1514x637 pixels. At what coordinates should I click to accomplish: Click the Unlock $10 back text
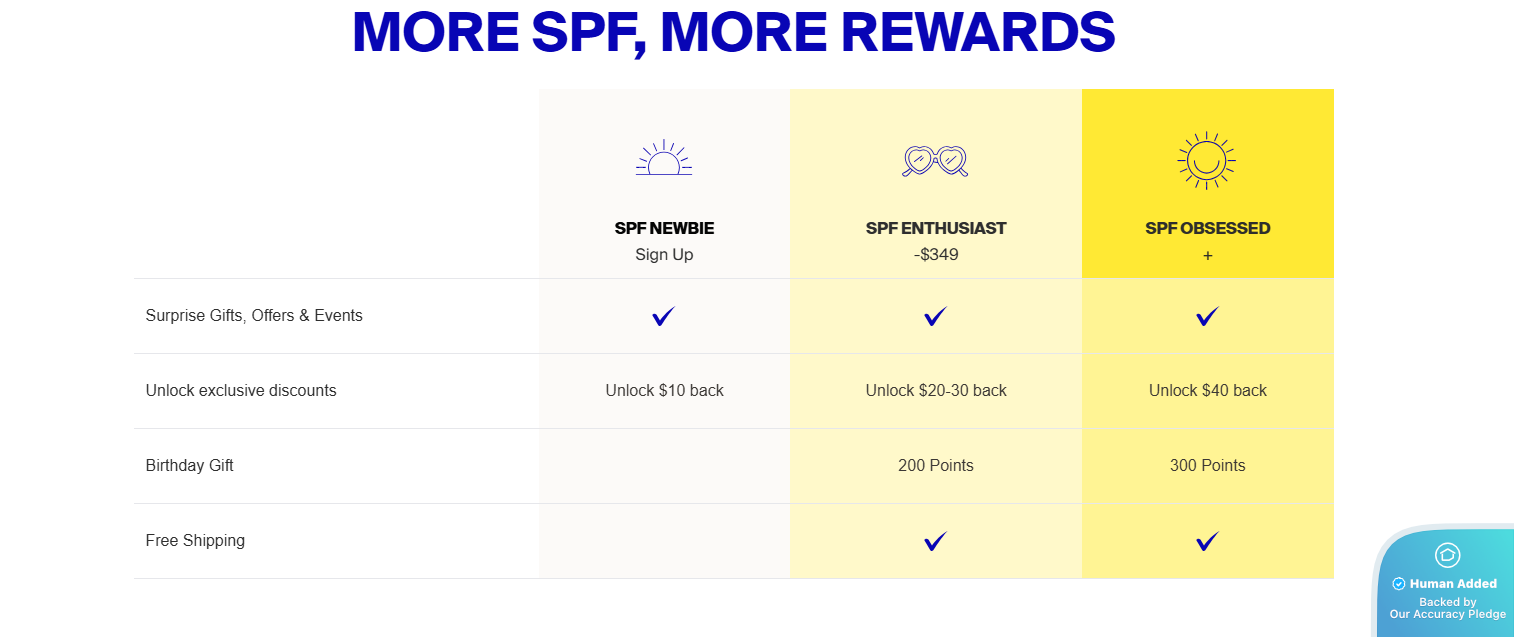664,390
